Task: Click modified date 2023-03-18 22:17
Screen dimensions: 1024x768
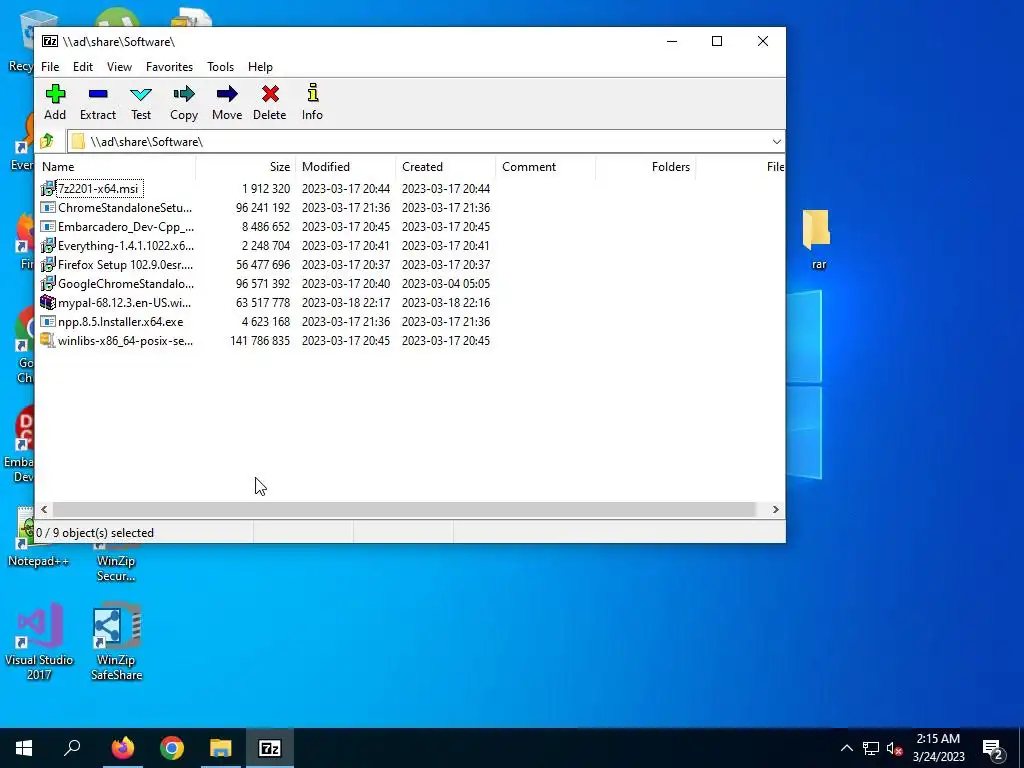Action: 345,303
